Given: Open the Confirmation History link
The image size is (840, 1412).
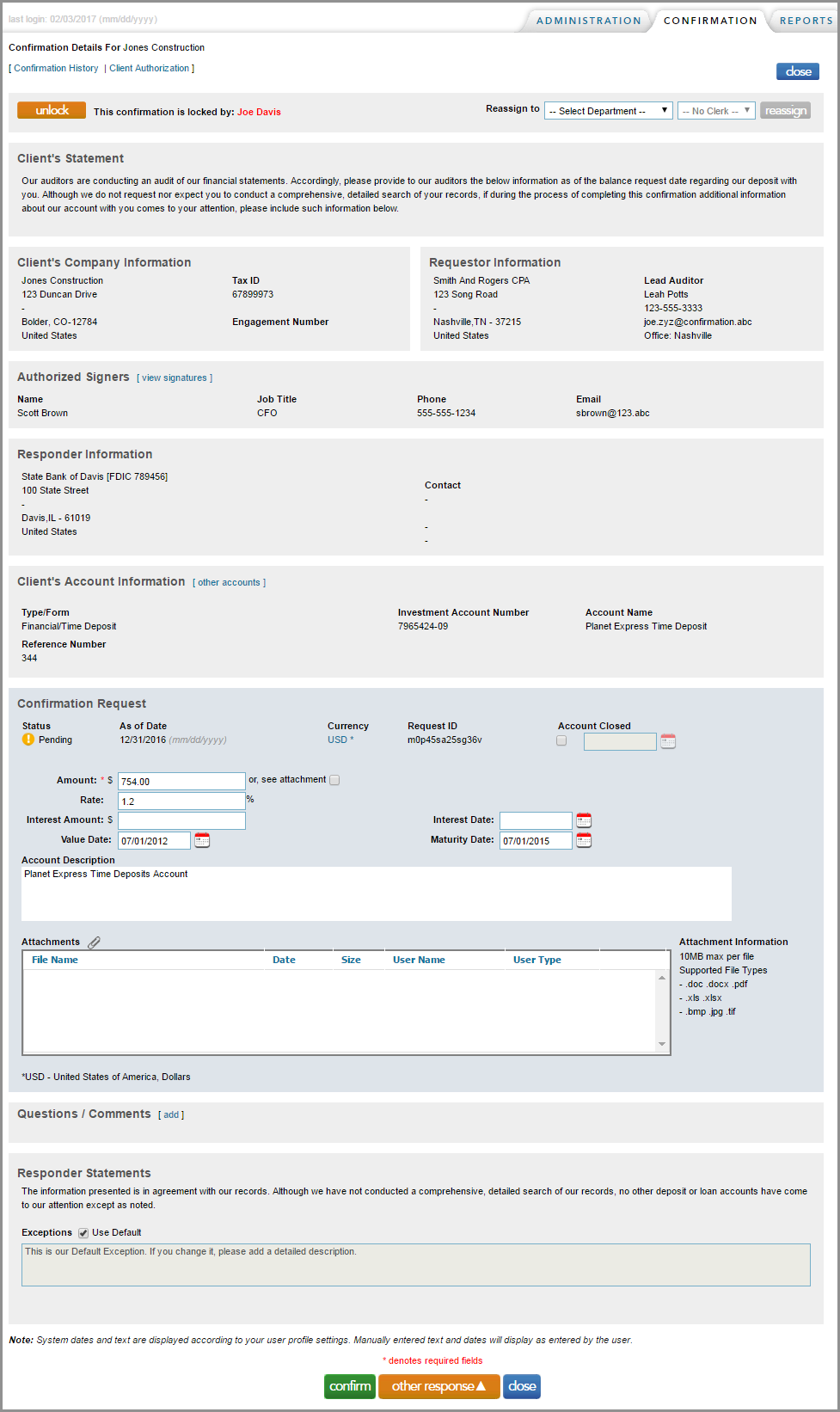Looking at the screenshot, I should 56,68.
